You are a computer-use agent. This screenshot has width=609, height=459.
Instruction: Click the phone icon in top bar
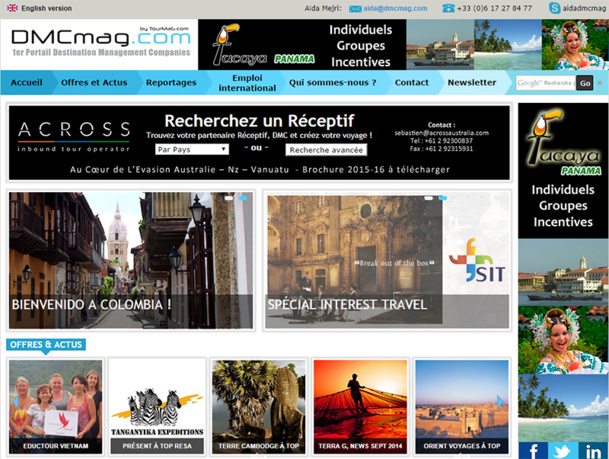pos(448,8)
